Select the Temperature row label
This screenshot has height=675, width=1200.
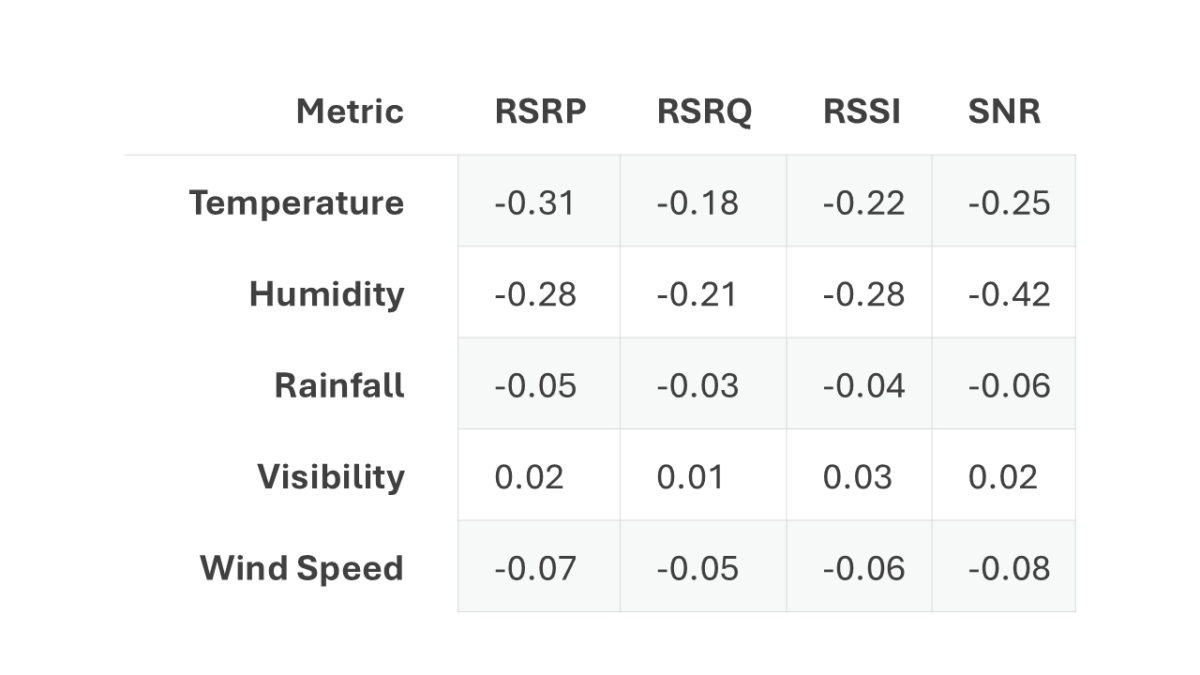coord(297,203)
